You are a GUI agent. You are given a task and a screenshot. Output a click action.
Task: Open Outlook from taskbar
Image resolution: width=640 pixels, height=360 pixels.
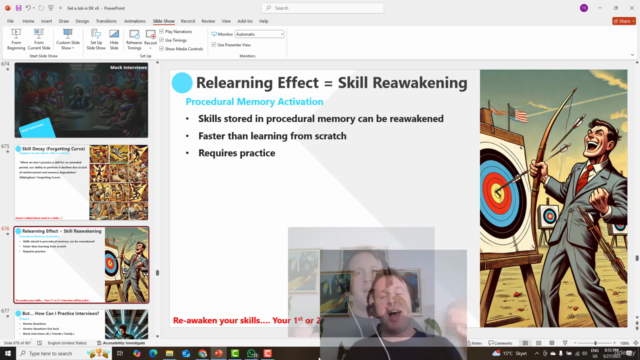186,353
